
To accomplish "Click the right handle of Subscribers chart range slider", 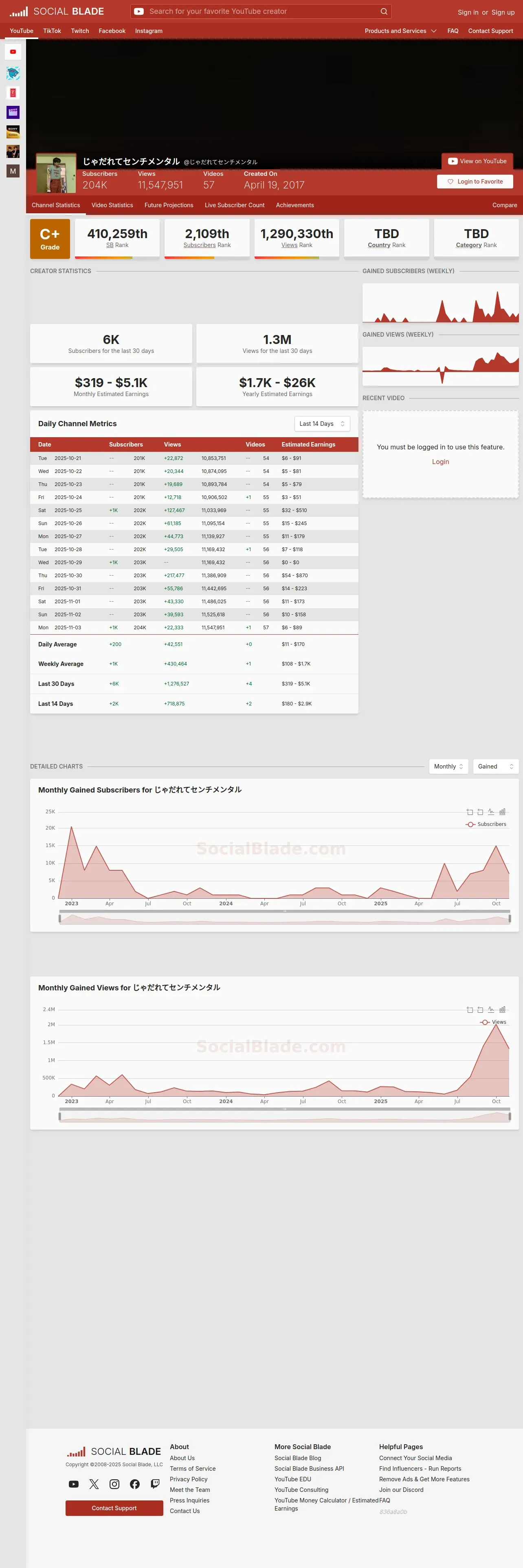I will click(510, 918).
